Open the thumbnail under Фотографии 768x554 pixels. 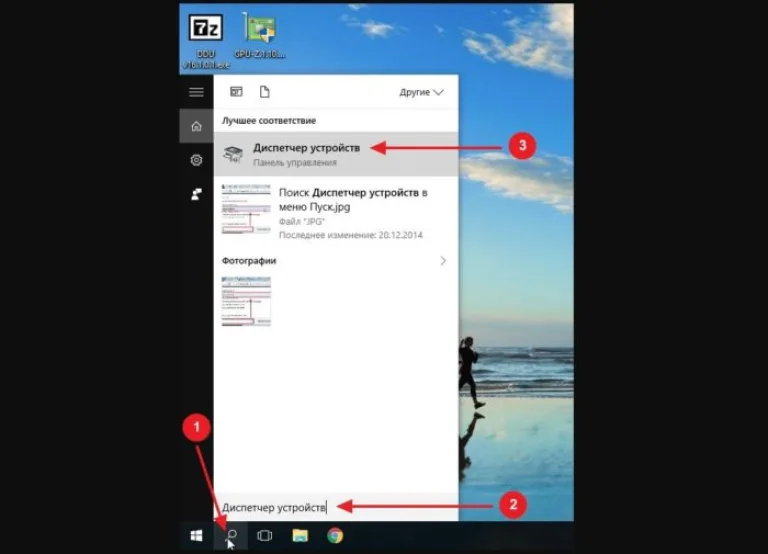pyautogui.click(x=246, y=301)
